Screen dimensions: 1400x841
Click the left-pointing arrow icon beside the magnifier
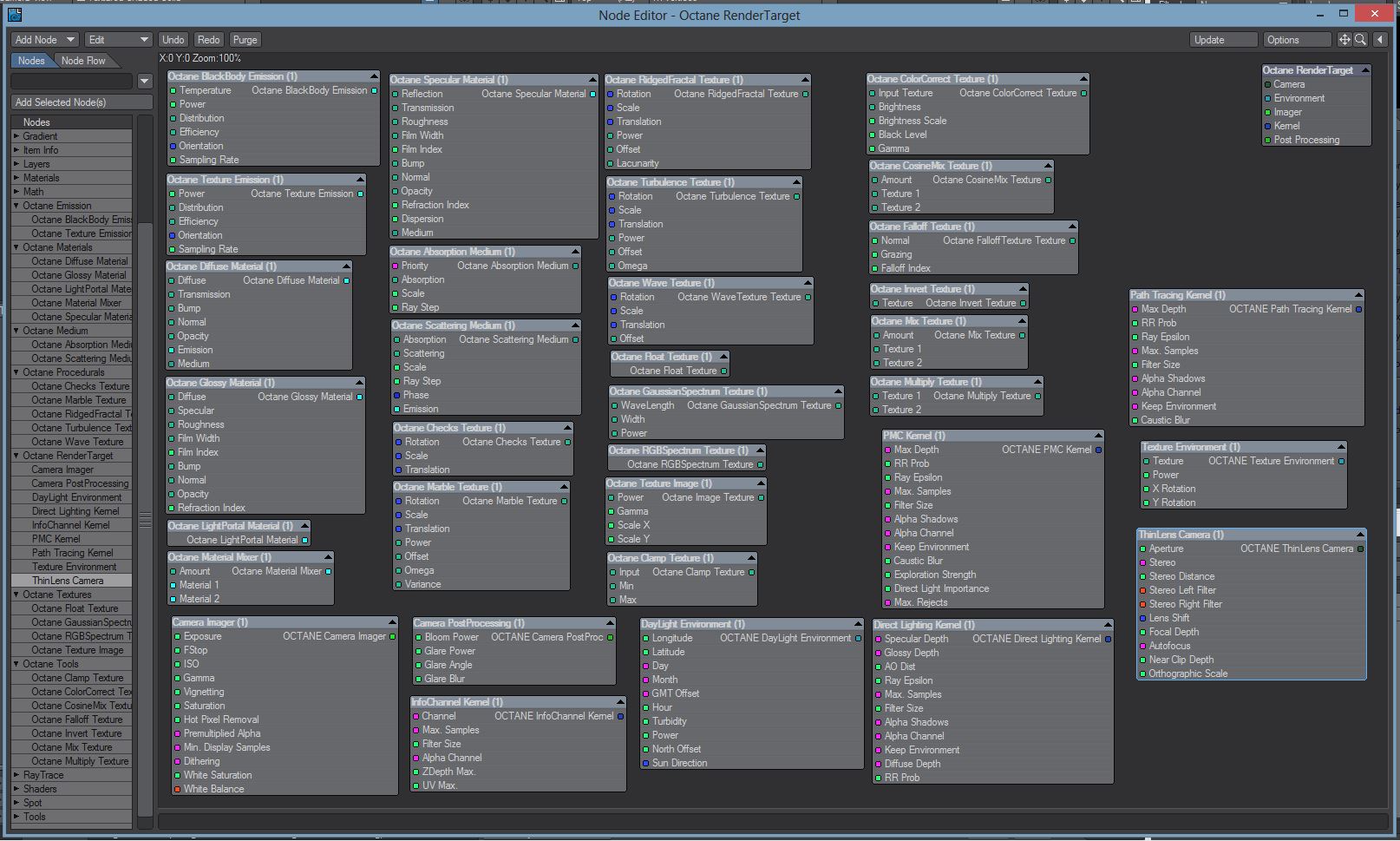tap(1379, 40)
